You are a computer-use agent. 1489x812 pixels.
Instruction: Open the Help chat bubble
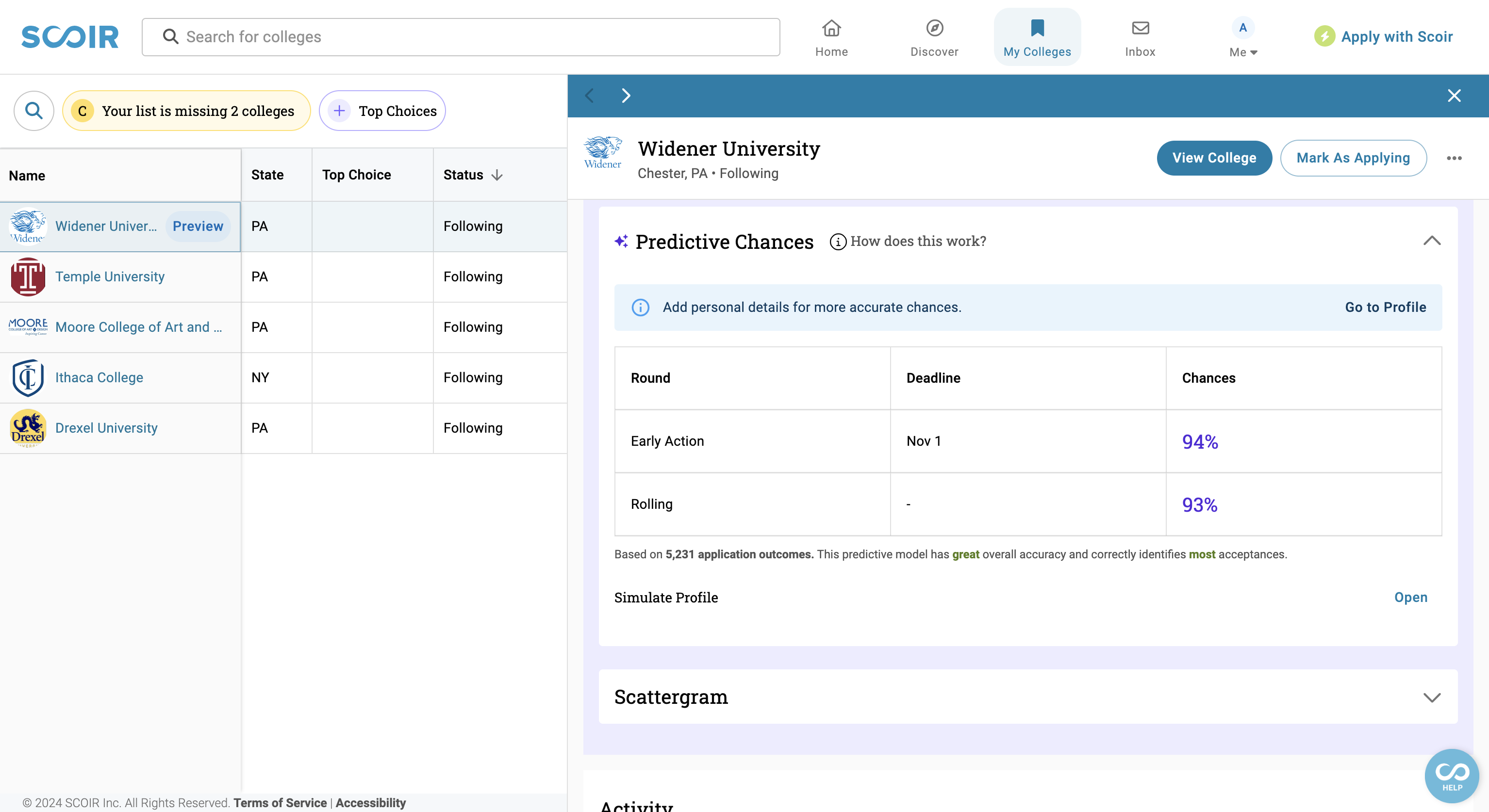(1452, 776)
